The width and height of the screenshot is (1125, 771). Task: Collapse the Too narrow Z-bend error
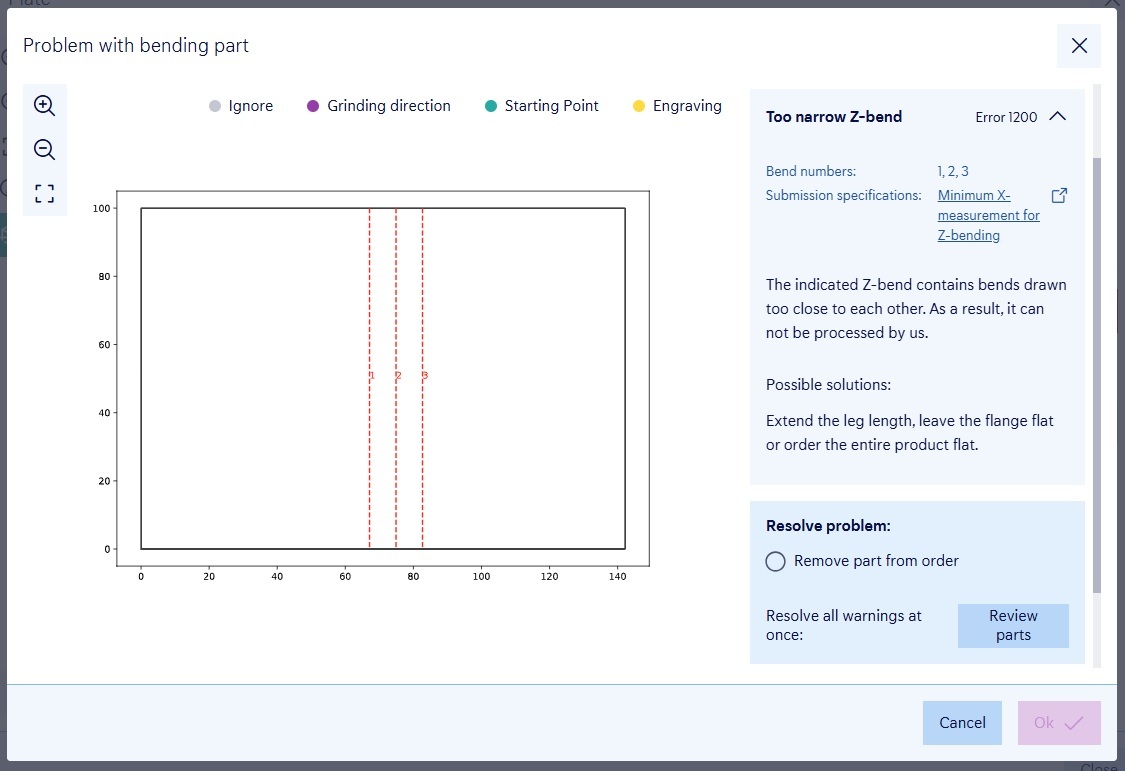1057,117
